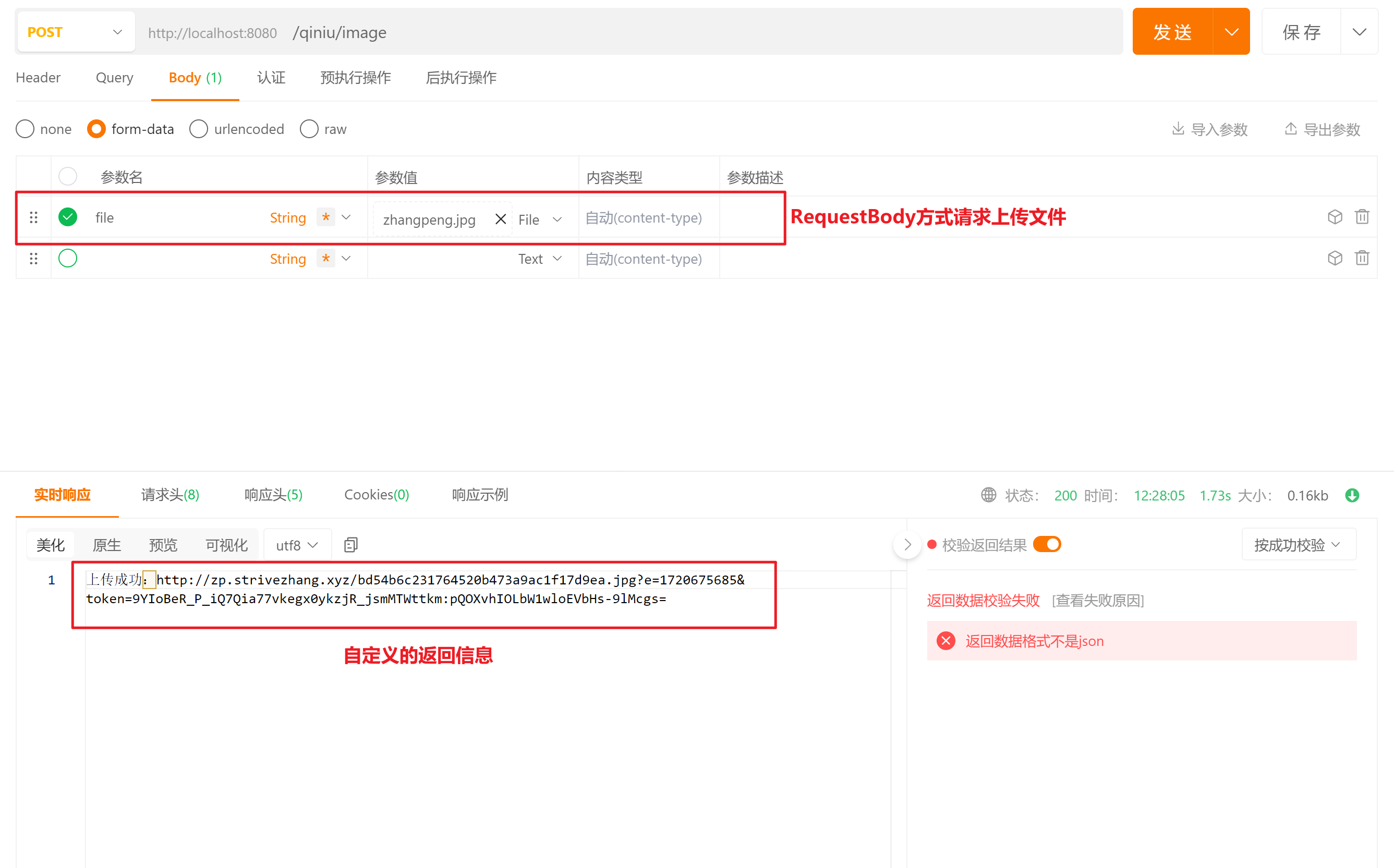Click the delete icon for file row
Screen dimensions: 1394x868
(1362, 218)
